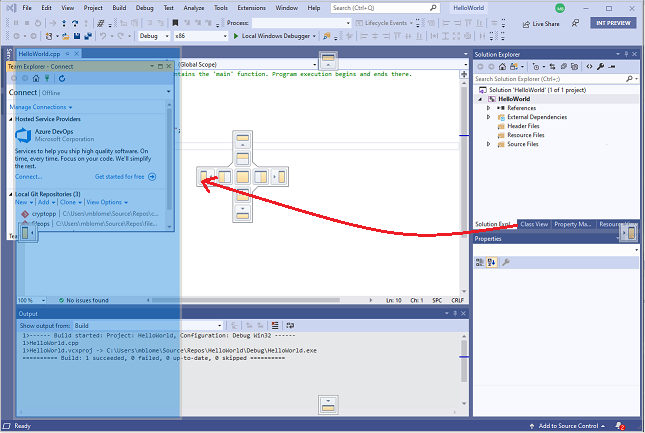The width and height of the screenshot is (645, 433).
Task: Open Live Share
Action: (541, 24)
